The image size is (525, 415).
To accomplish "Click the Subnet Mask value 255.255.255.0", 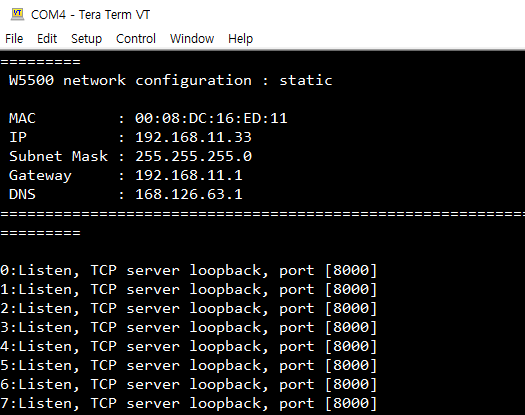I will coord(193,156).
